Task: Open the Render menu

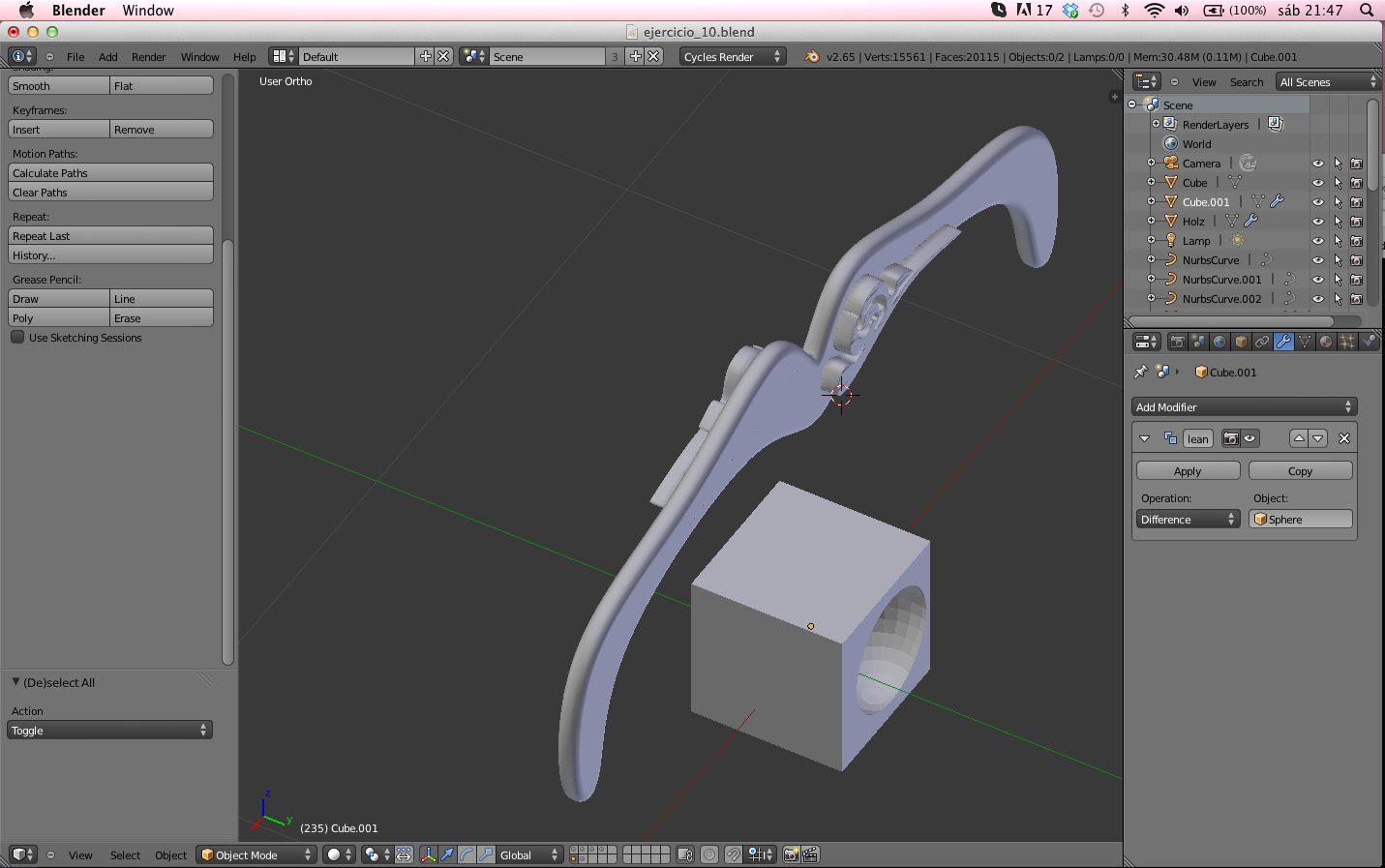Action: click(x=149, y=57)
